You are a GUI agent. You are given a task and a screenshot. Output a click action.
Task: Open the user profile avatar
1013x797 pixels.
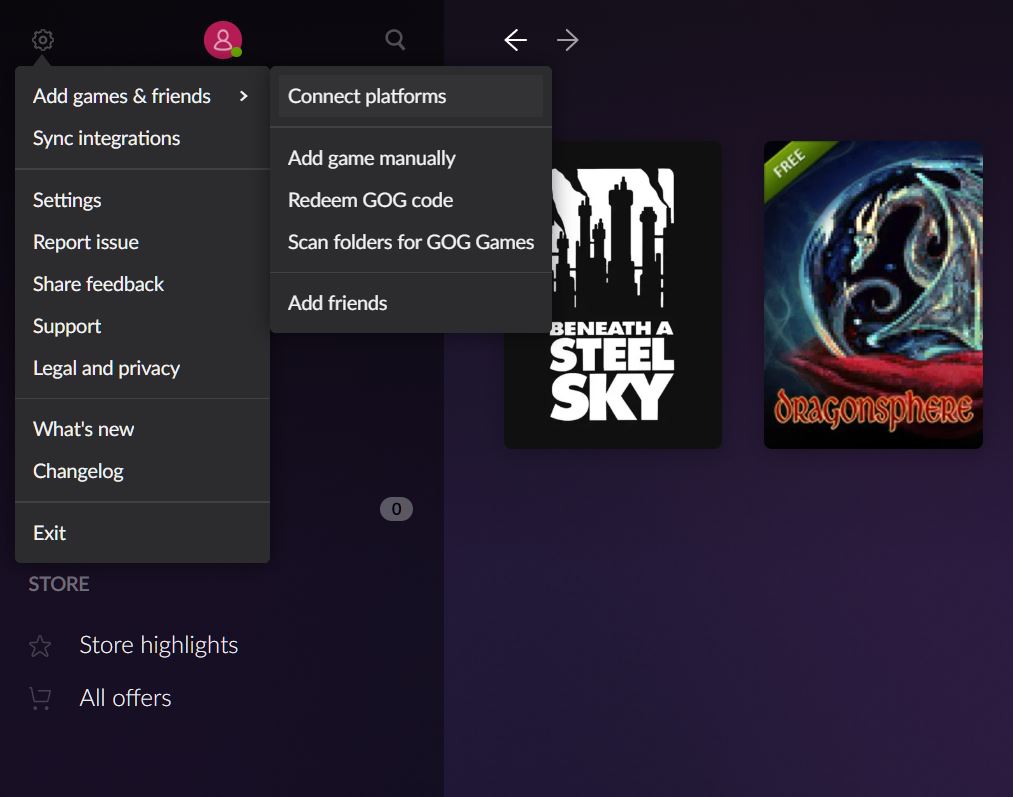(223, 40)
